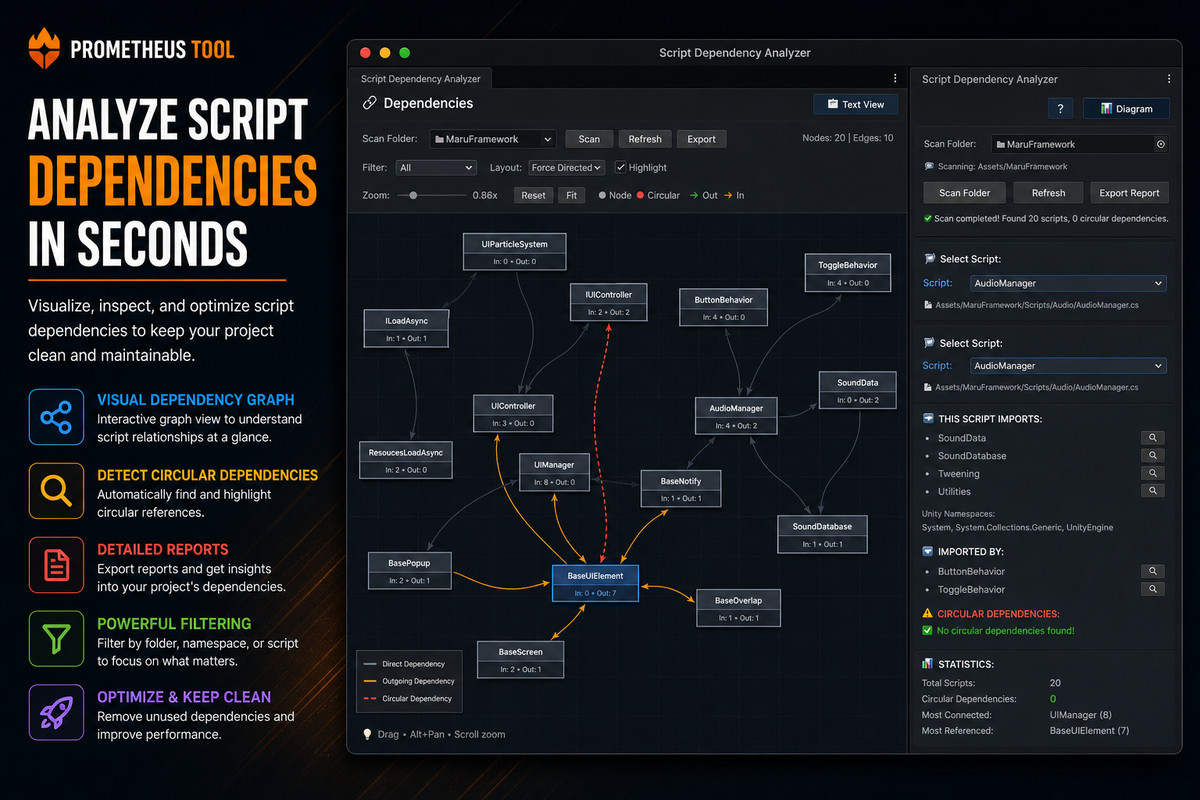1200x800 pixels.
Task: Reset the zoom level
Action: [533, 195]
